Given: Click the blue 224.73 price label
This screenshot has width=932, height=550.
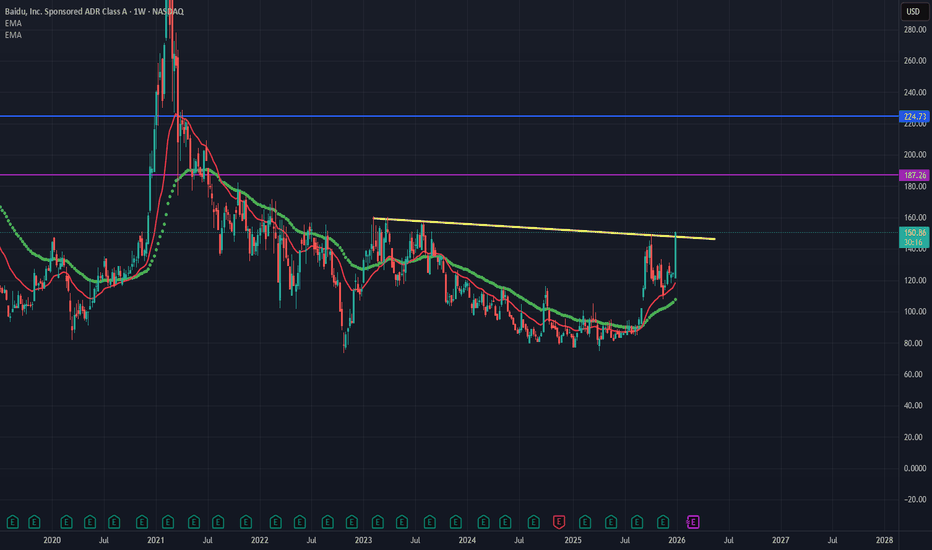Looking at the screenshot, I should [914, 116].
